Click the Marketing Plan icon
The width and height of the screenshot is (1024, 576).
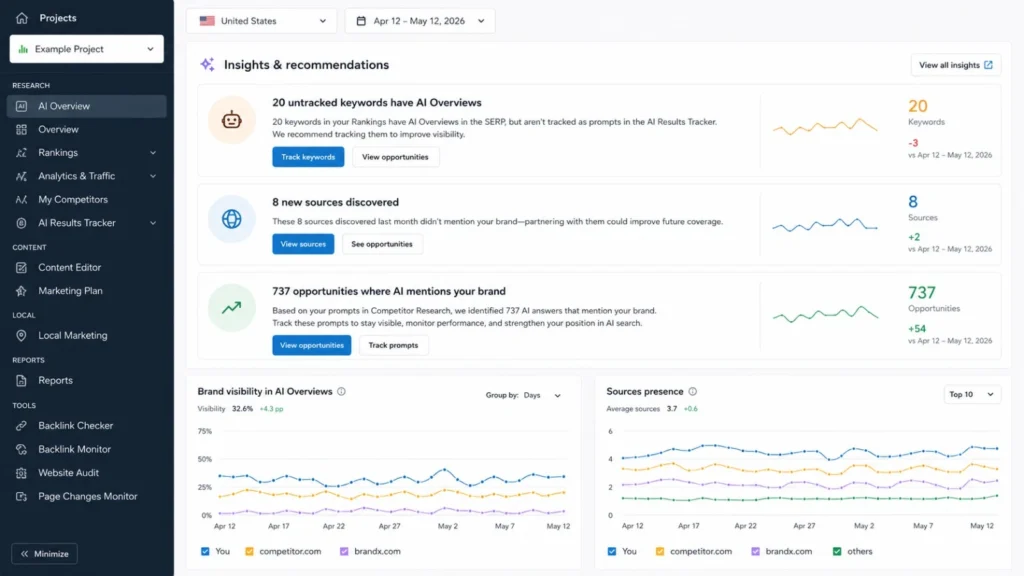tap(22, 291)
